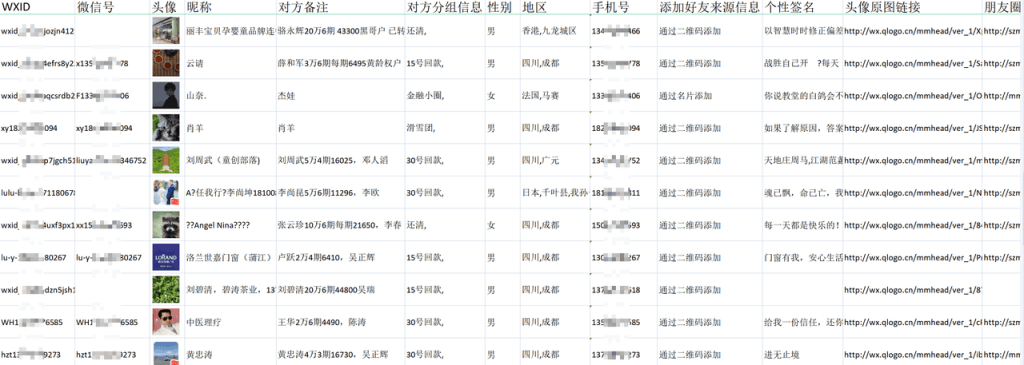
Task: Open the 山奈 profile avatar image
Action: [x=166, y=95]
